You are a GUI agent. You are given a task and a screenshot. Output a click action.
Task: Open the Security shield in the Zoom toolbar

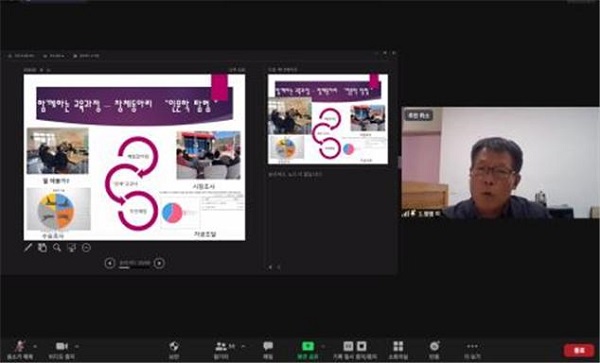click(x=174, y=350)
